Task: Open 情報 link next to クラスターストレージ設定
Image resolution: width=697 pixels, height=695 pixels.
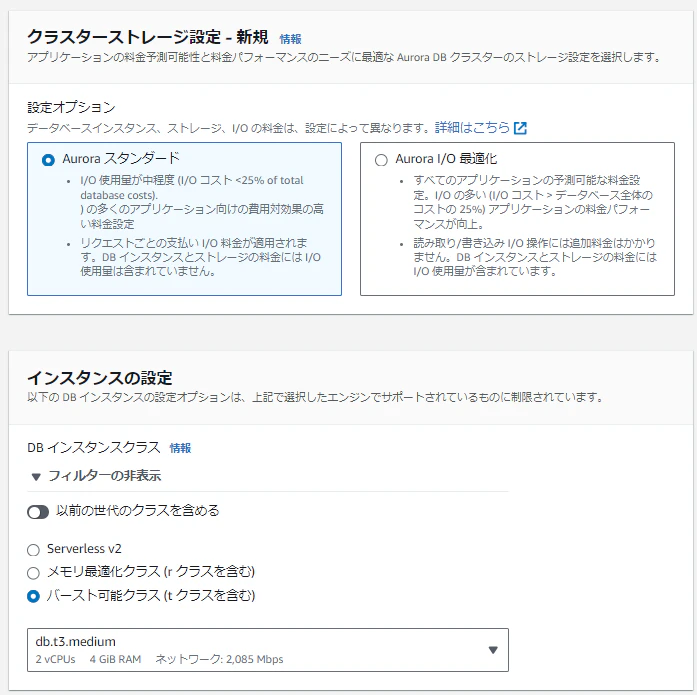Action: coord(290,39)
